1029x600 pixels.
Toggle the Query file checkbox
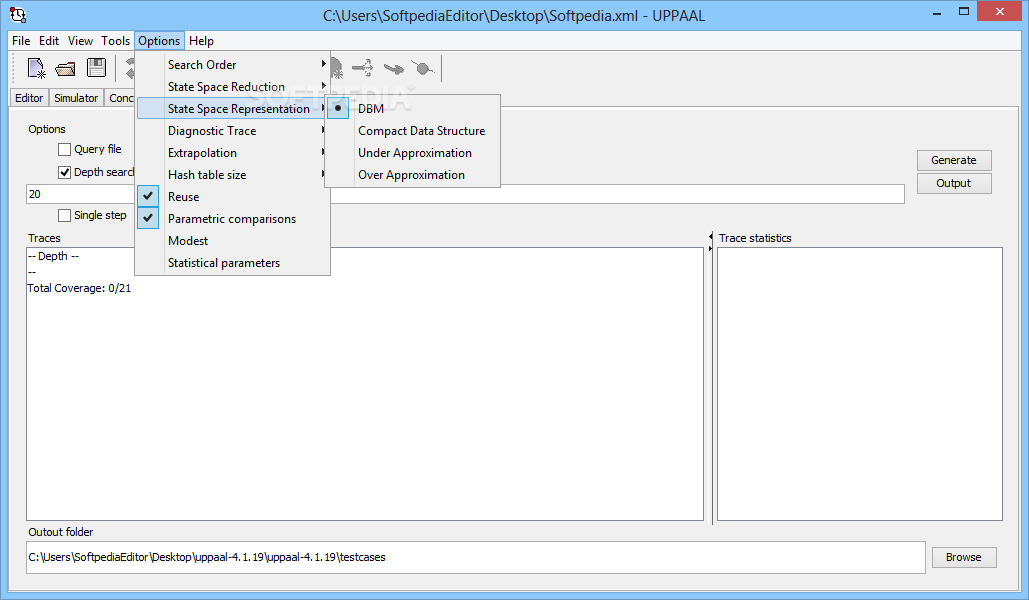[64, 150]
